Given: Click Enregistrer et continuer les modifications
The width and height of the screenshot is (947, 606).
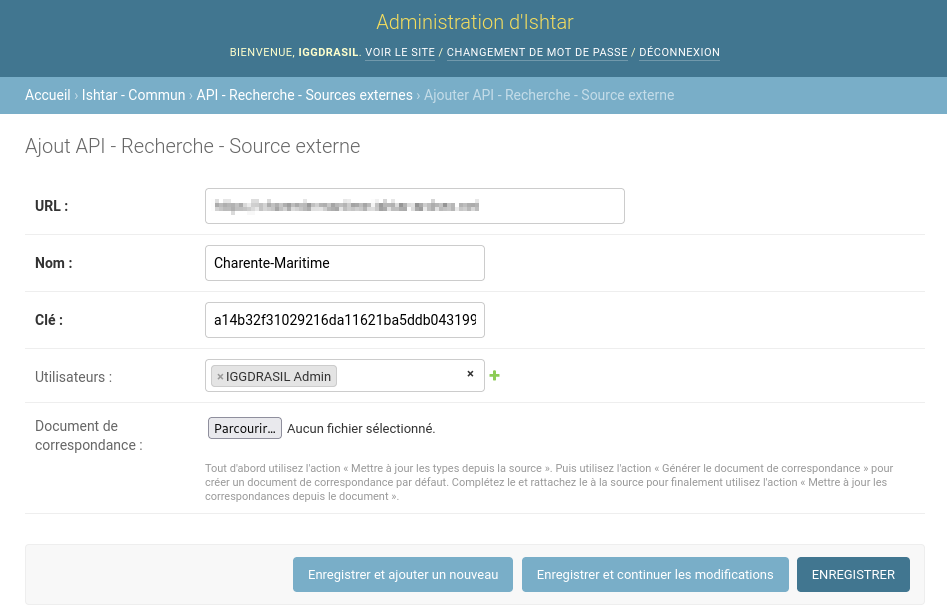Looking at the screenshot, I should click(x=655, y=575).
